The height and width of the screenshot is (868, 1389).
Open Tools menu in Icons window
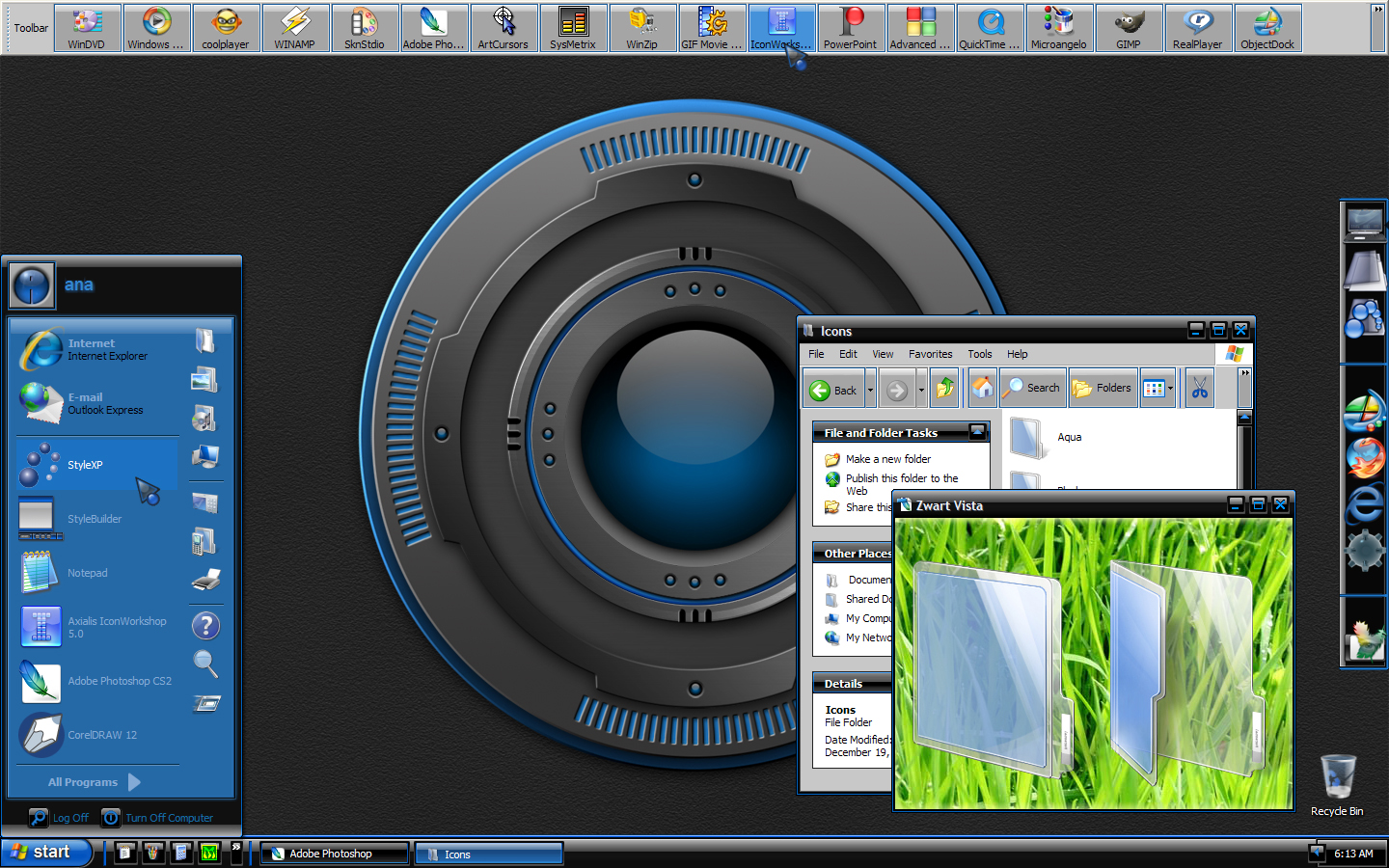coord(980,354)
